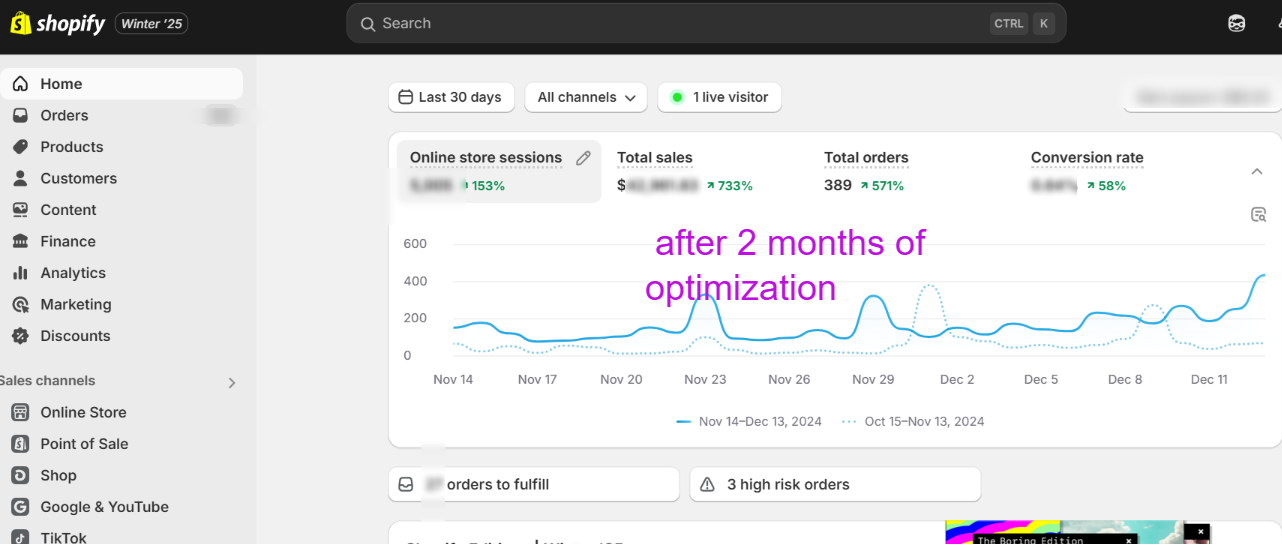Expand the Sales channels chevron
The image size is (1282, 544).
click(232, 382)
